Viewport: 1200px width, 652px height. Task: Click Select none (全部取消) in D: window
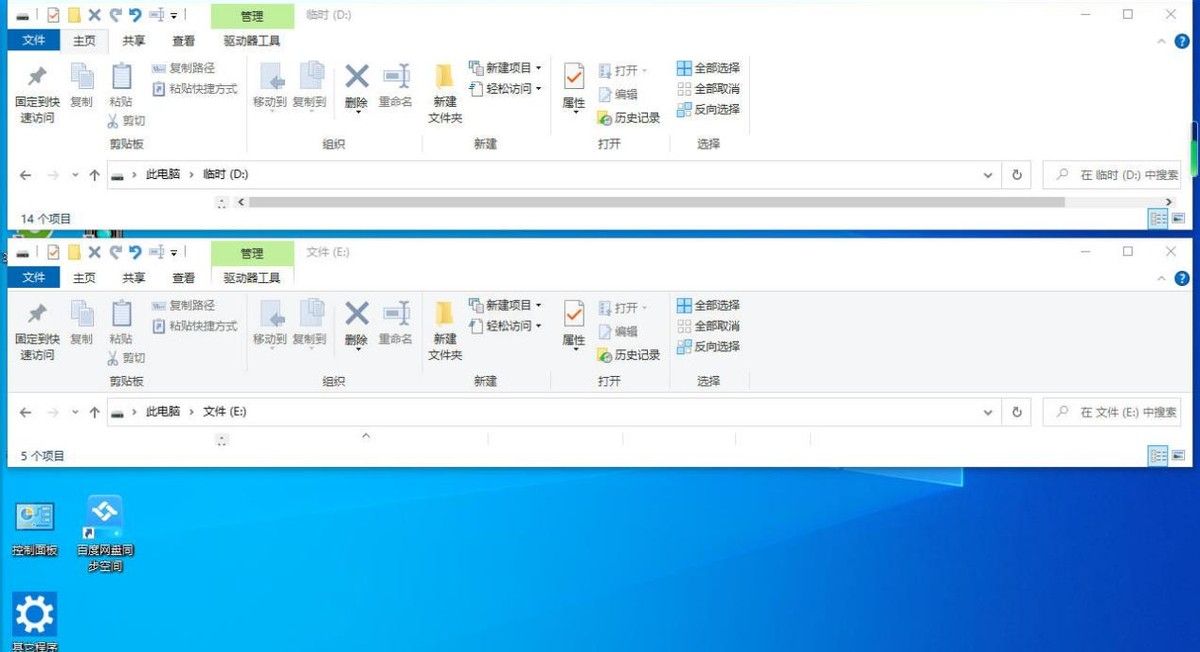709,89
